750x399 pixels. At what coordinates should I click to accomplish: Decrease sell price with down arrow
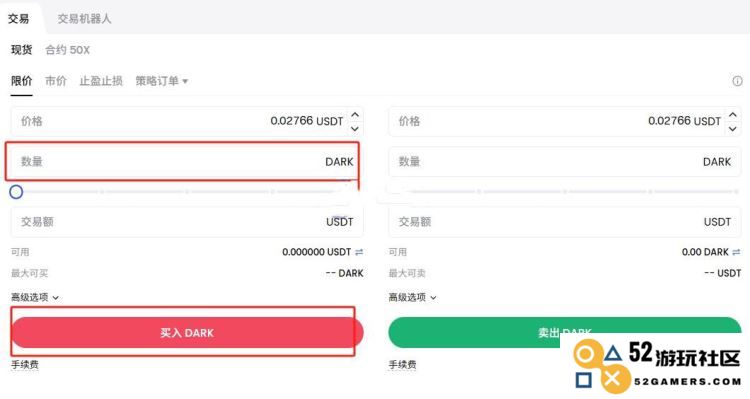732,128
